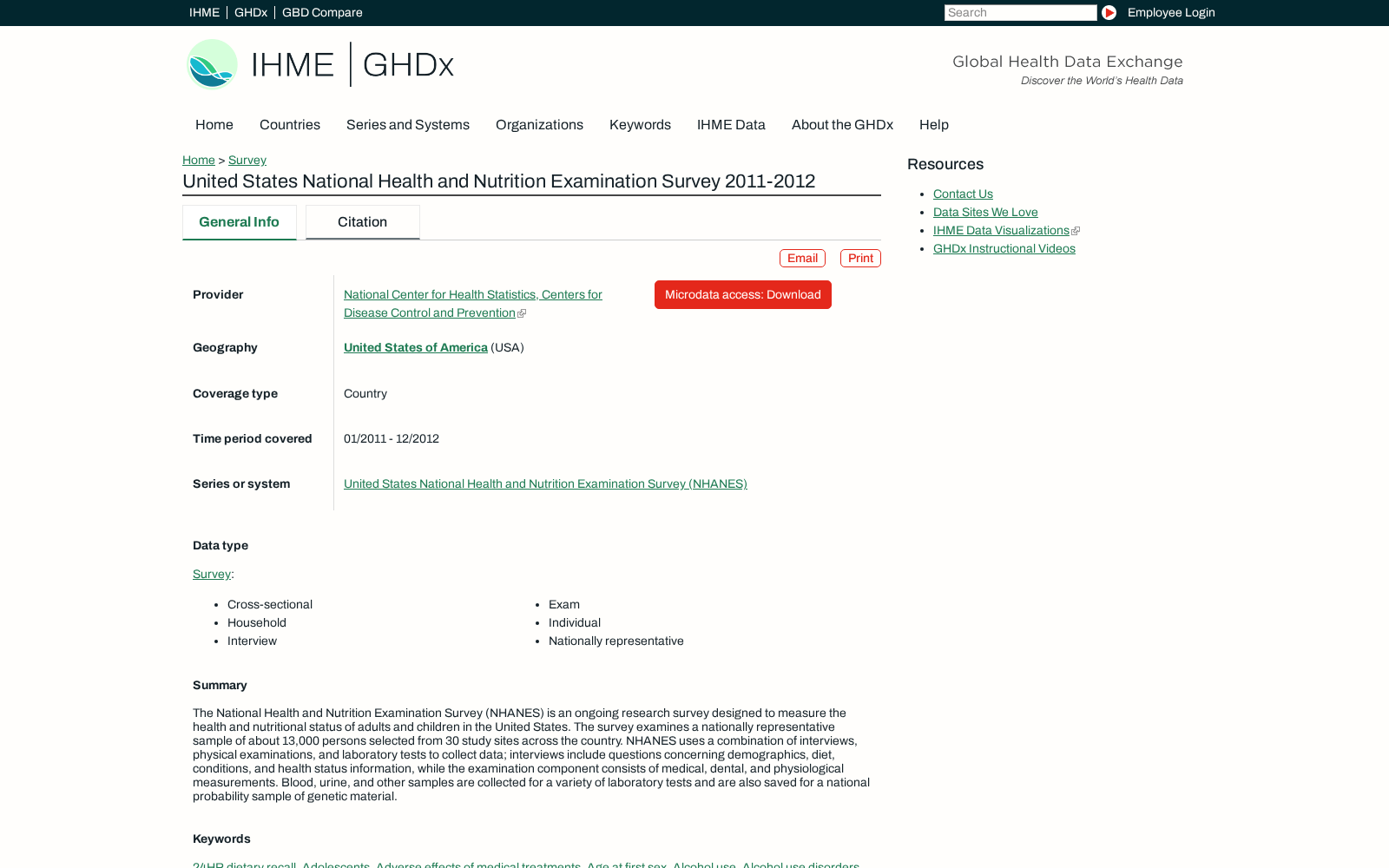Click the 'Keywords' section heading
Viewport: 1389px width, 868px height.
[221, 838]
